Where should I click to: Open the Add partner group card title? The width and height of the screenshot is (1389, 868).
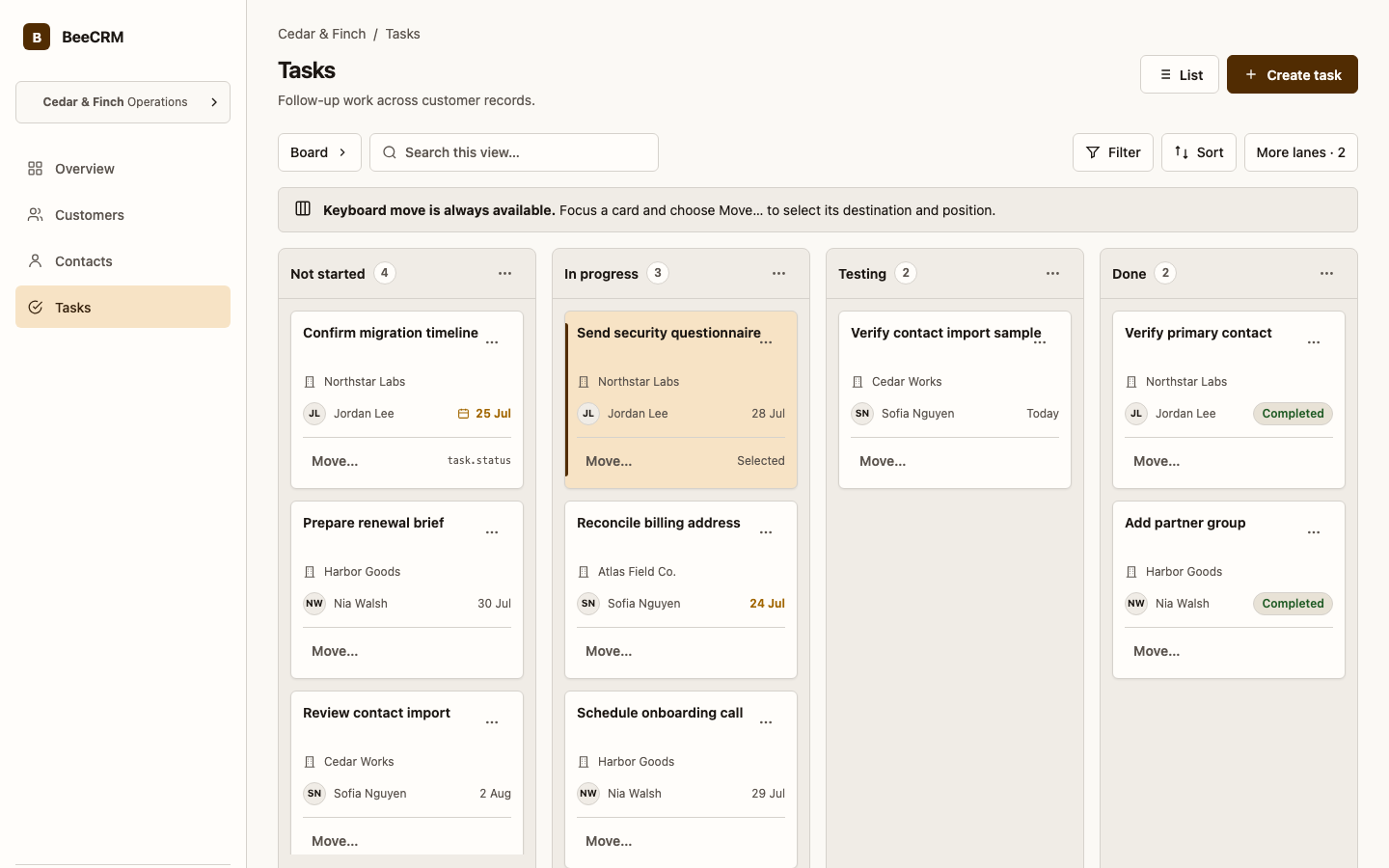(x=1185, y=523)
